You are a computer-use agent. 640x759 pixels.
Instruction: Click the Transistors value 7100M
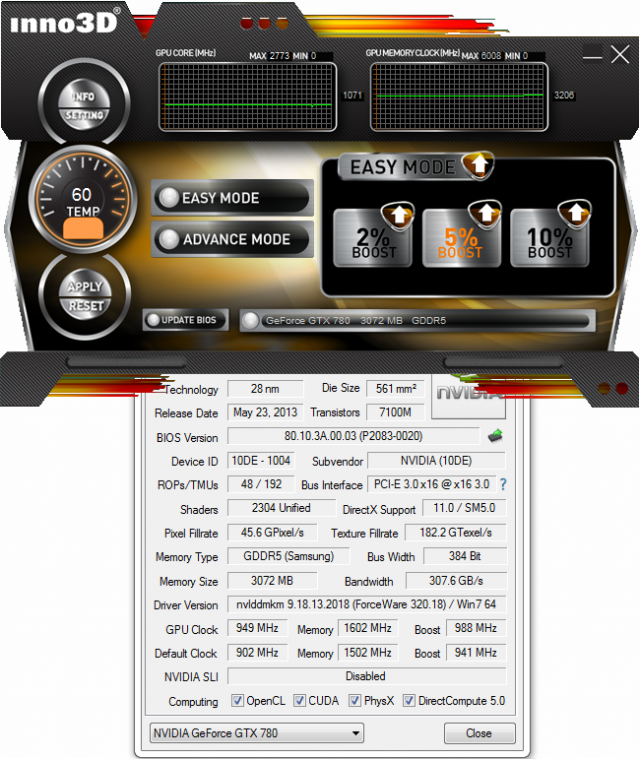(396, 412)
